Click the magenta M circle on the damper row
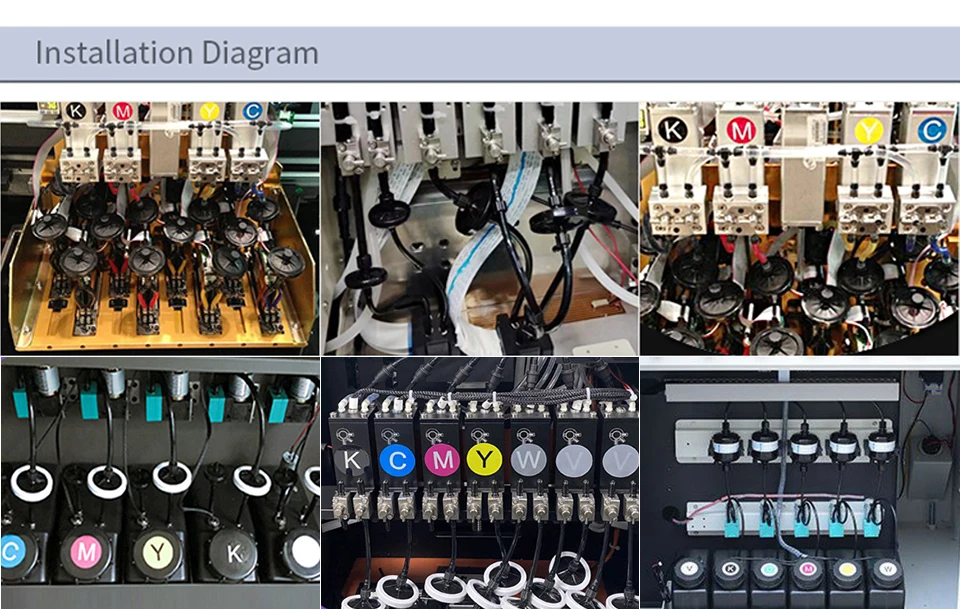The height and width of the screenshot is (610, 960). click(442, 460)
